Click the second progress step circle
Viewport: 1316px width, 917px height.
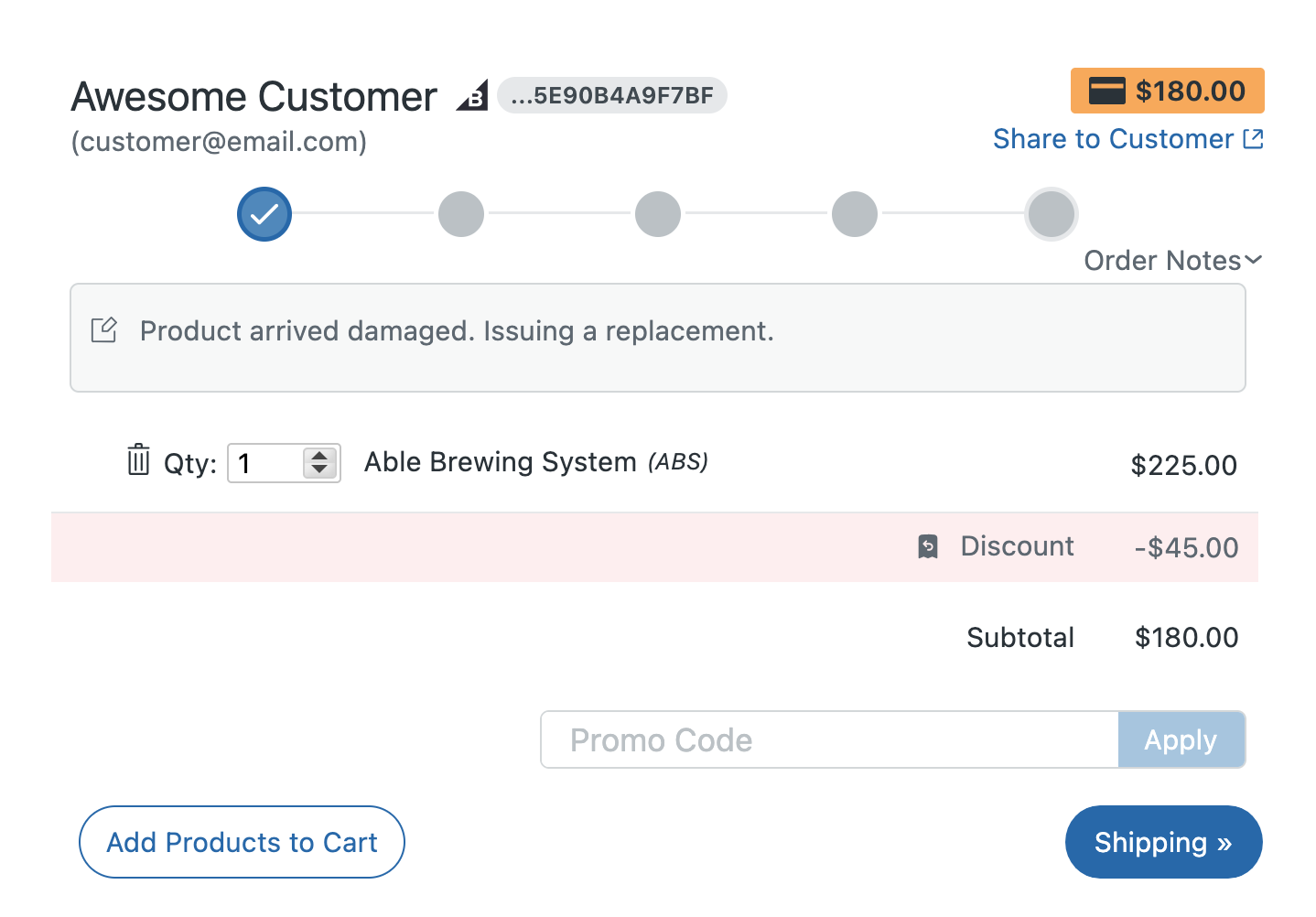pyautogui.click(x=460, y=213)
